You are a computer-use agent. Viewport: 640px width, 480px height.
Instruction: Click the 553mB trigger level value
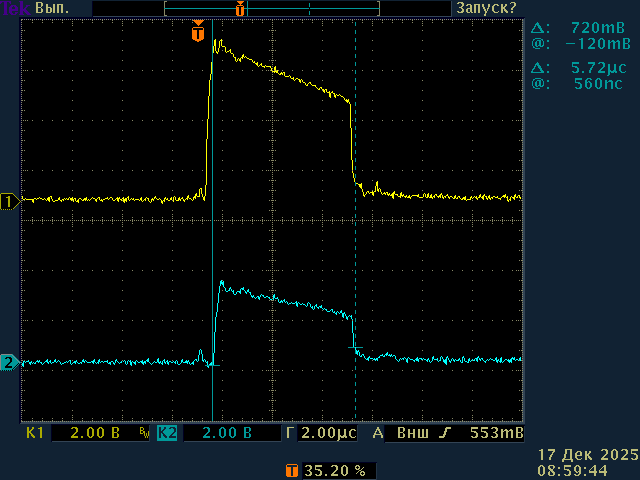tap(496, 434)
